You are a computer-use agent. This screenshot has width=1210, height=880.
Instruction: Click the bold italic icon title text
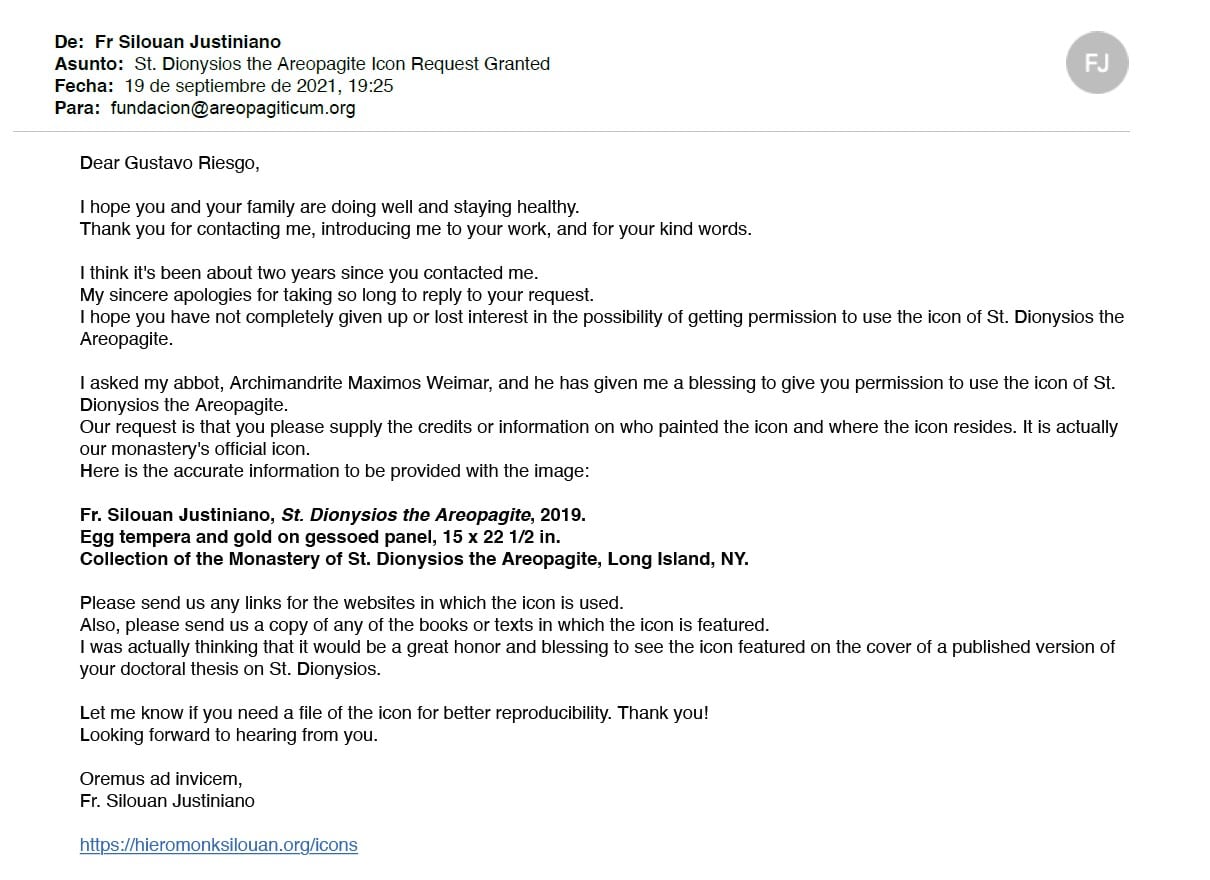point(406,515)
